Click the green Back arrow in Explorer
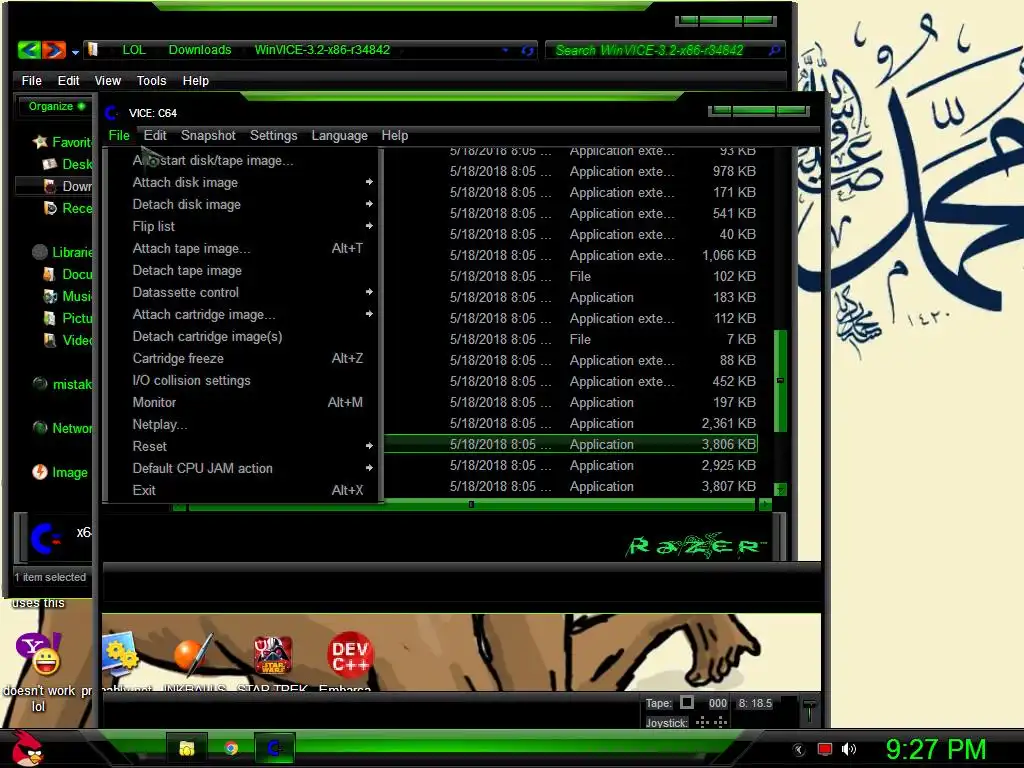The height and width of the screenshot is (768, 1024). click(x=29, y=50)
